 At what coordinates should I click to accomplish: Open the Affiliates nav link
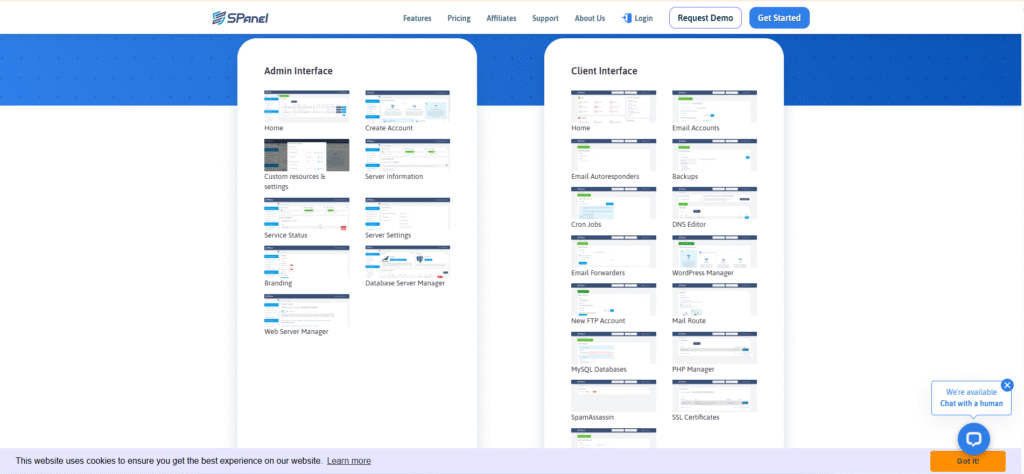(502, 18)
